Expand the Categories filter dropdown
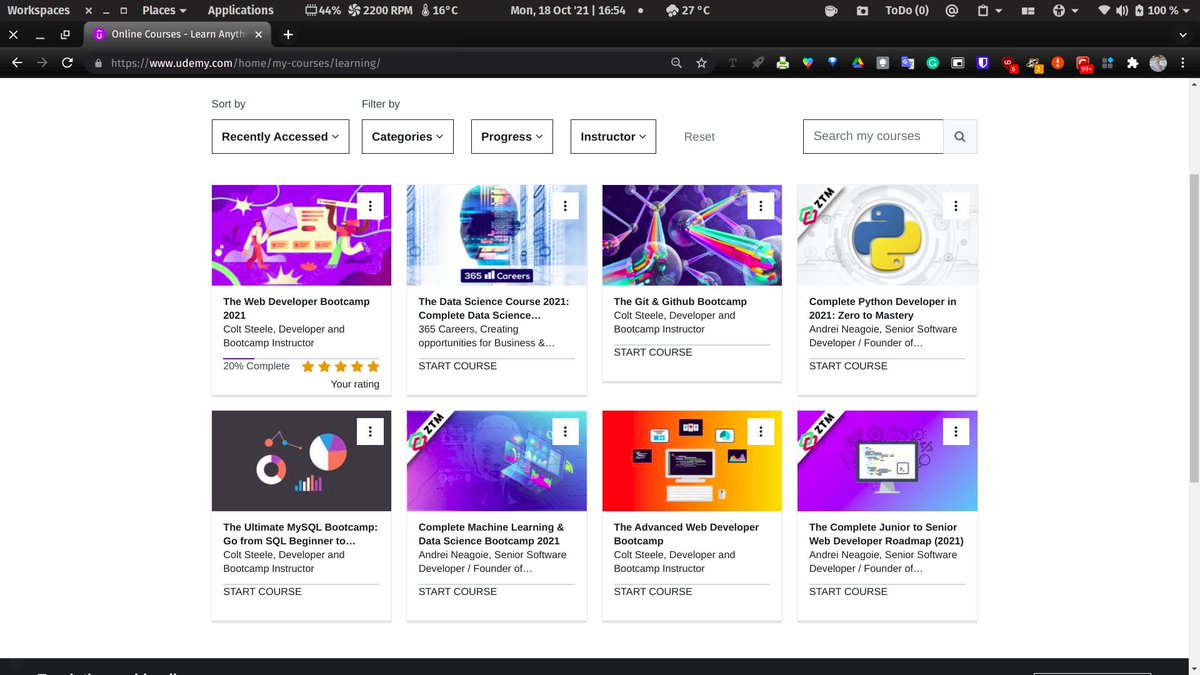This screenshot has width=1200, height=675. pos(408,137)
